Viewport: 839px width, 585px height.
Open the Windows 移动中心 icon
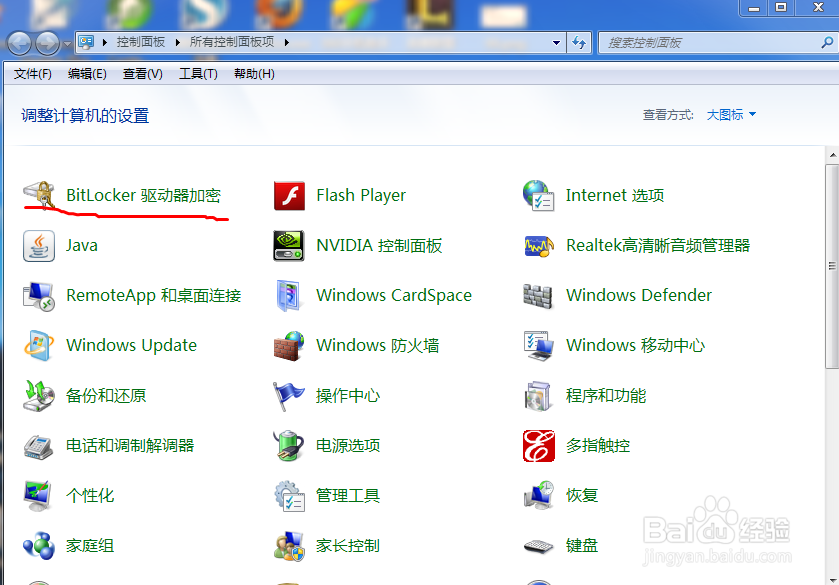(x=538, y=346)
